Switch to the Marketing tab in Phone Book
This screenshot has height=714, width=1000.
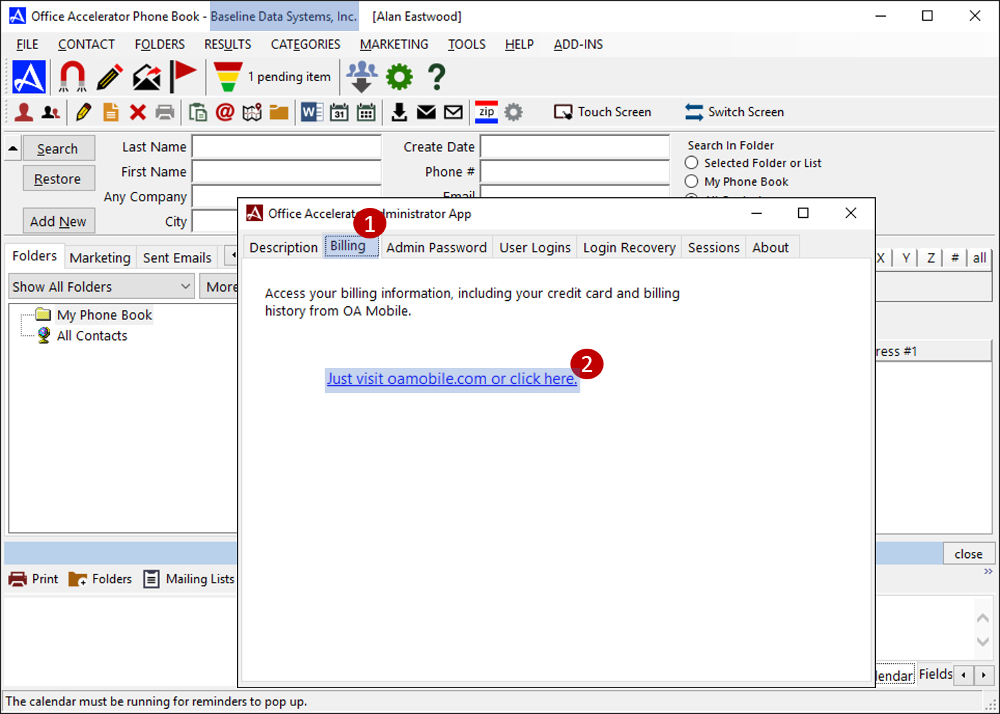coord(99,258)
